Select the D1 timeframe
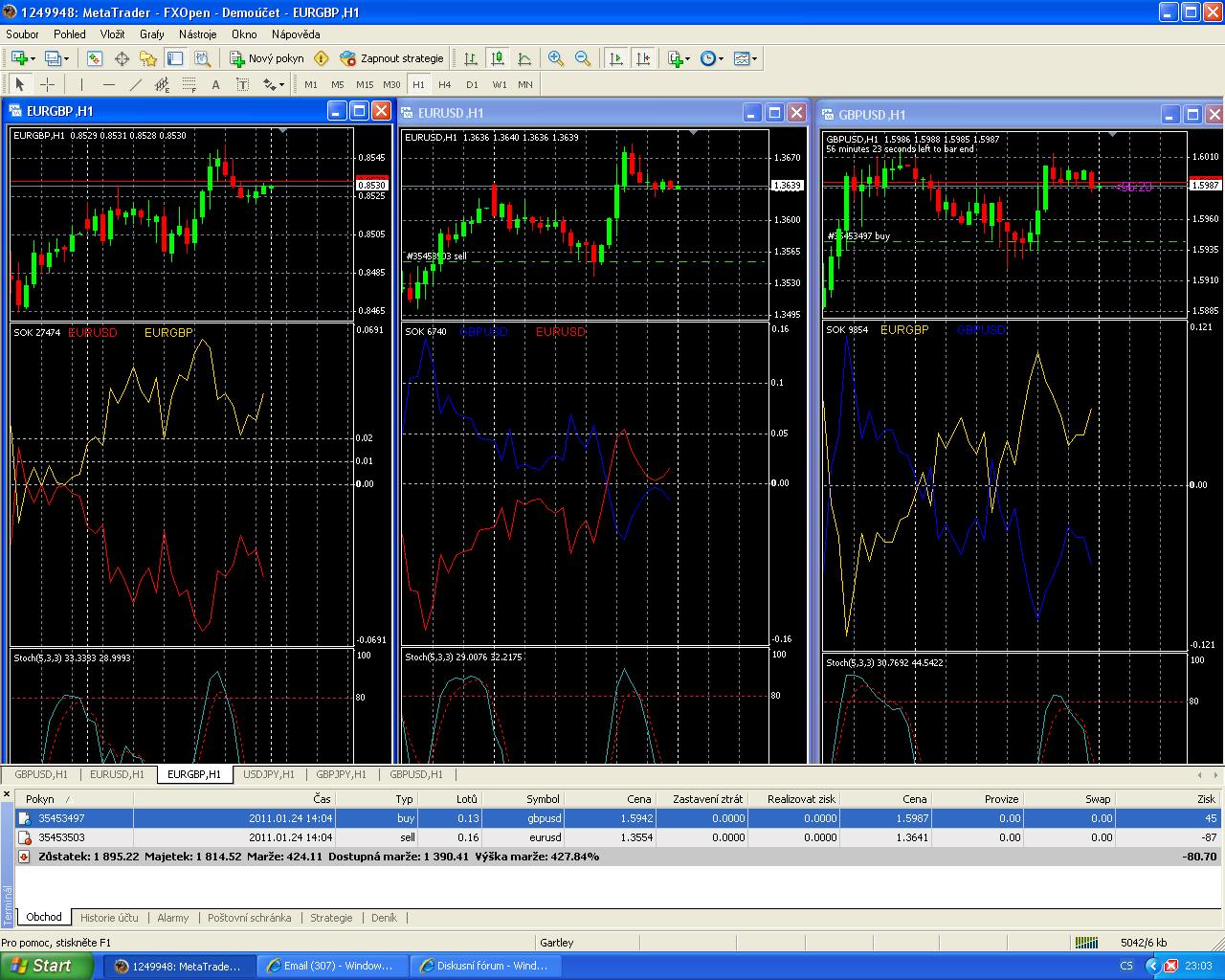This screenshot has height=980, width=1225. pyautogui.click(x=472, y=84)
